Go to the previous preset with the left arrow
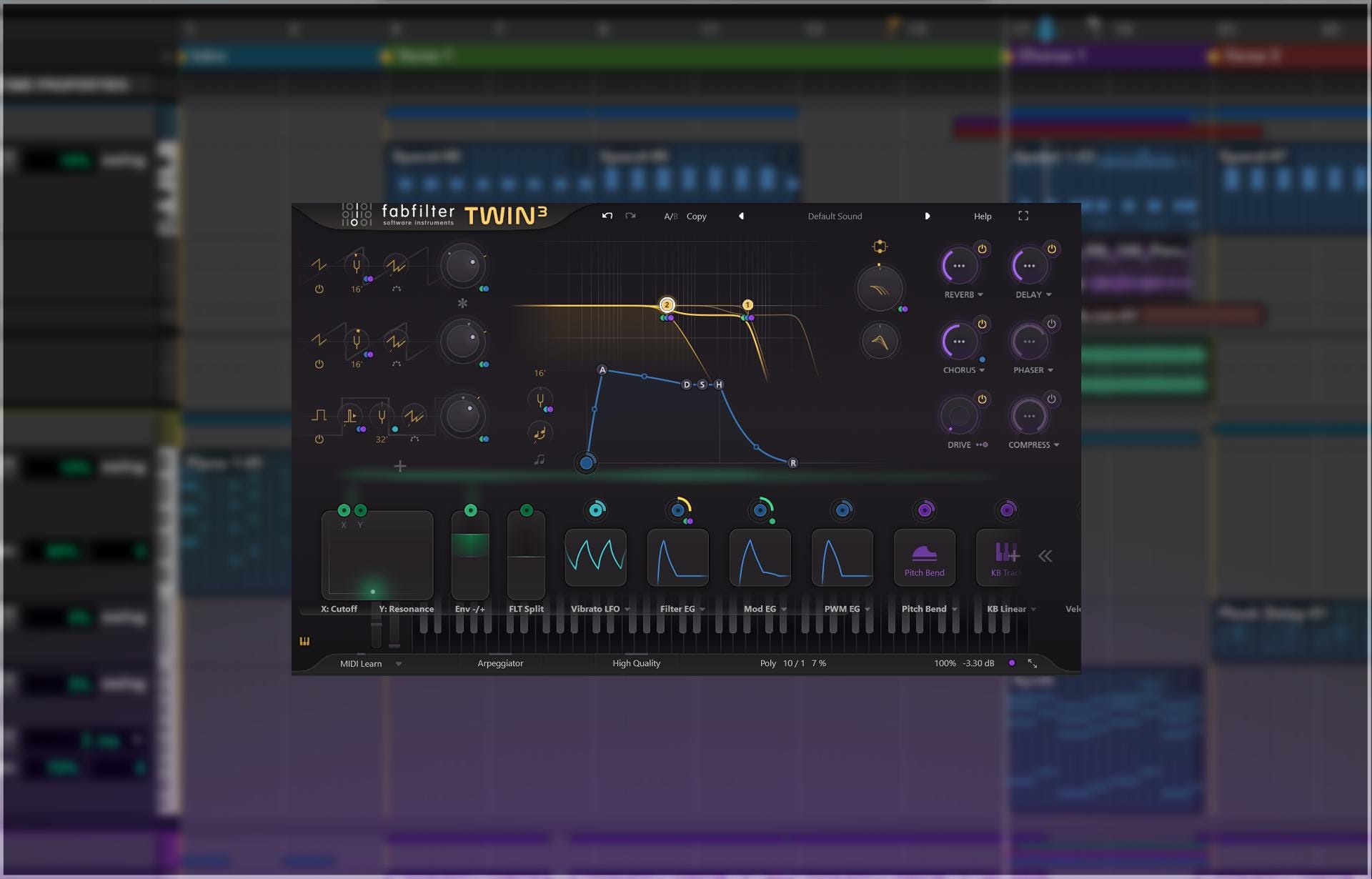 (741, 216)
